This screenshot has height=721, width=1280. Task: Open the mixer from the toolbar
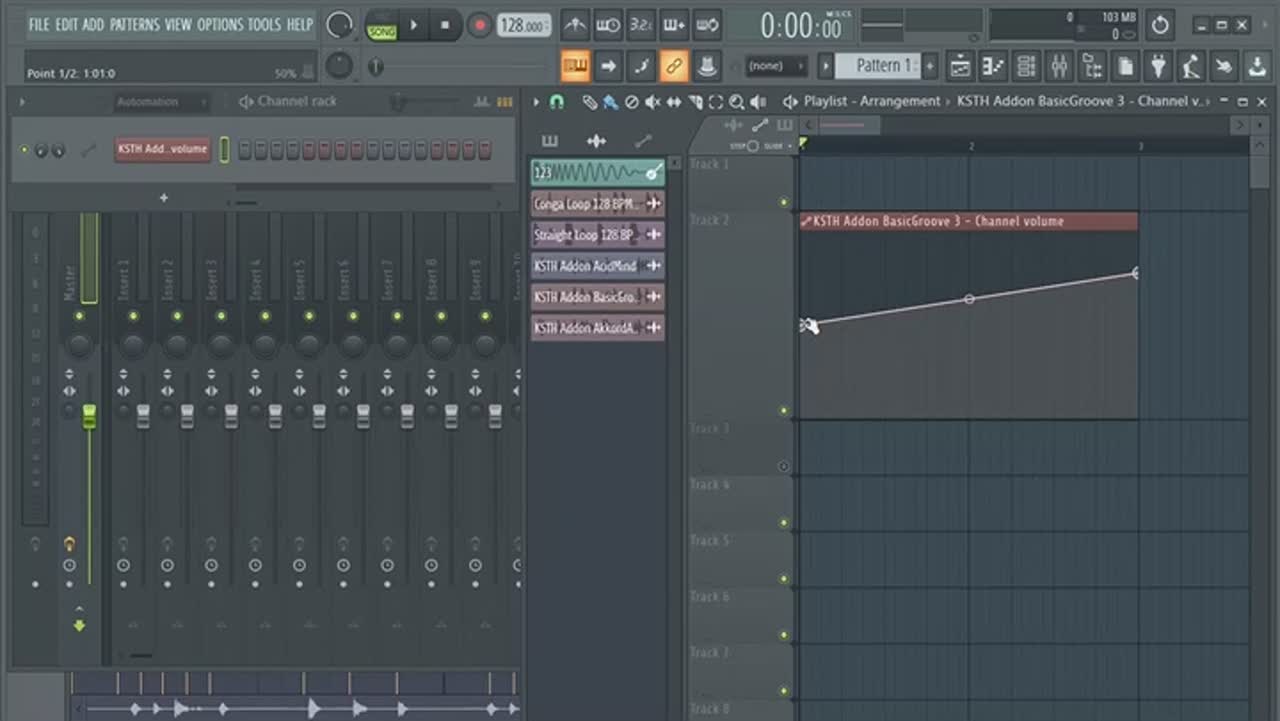[1059, 67]
